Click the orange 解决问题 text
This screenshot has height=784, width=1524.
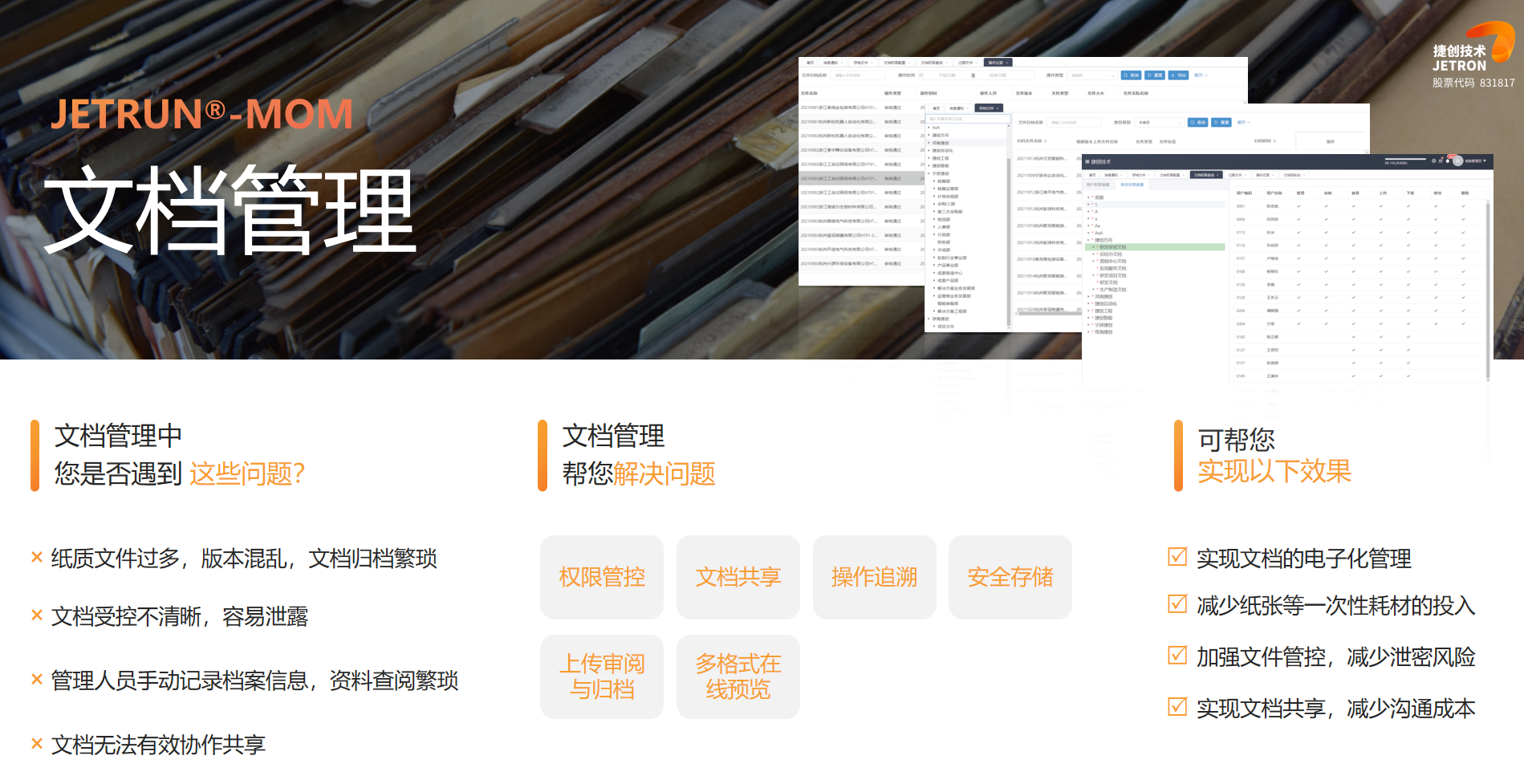[x=664, y=473]
